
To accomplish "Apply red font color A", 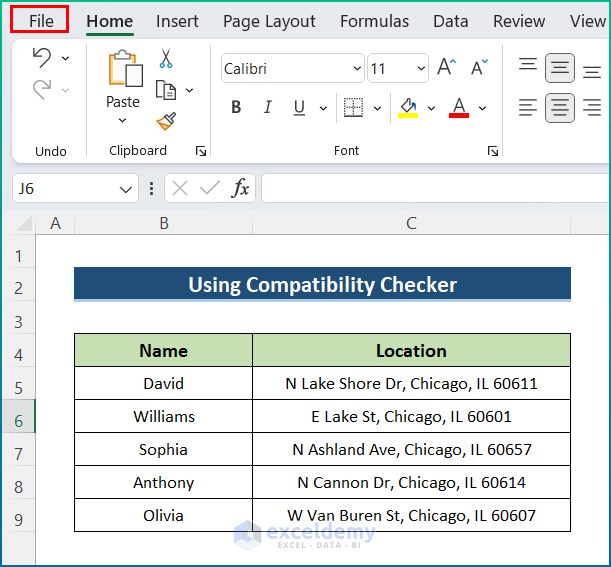I will 459,108.
